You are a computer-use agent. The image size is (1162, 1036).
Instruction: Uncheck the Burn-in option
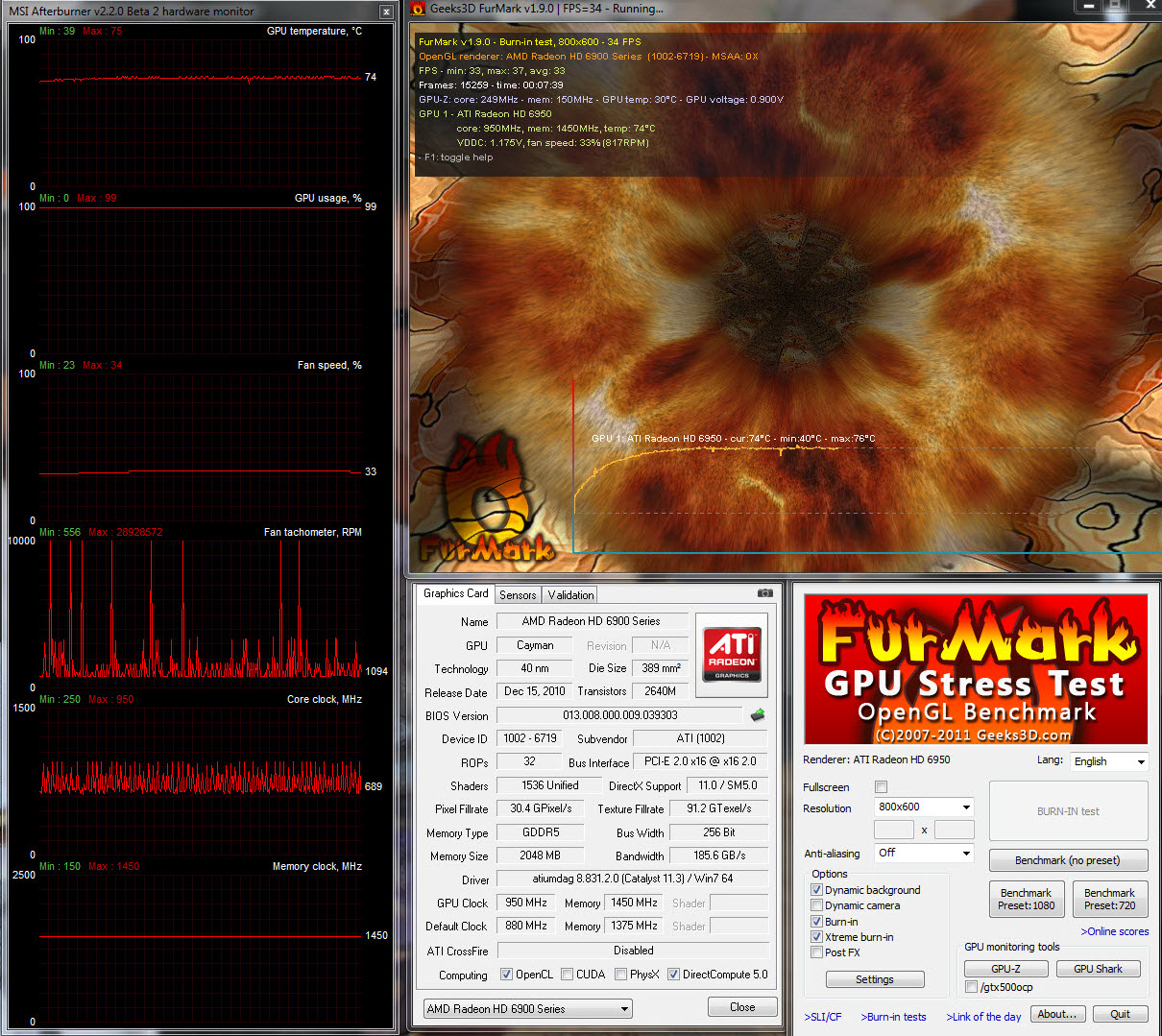pos(816,922)
